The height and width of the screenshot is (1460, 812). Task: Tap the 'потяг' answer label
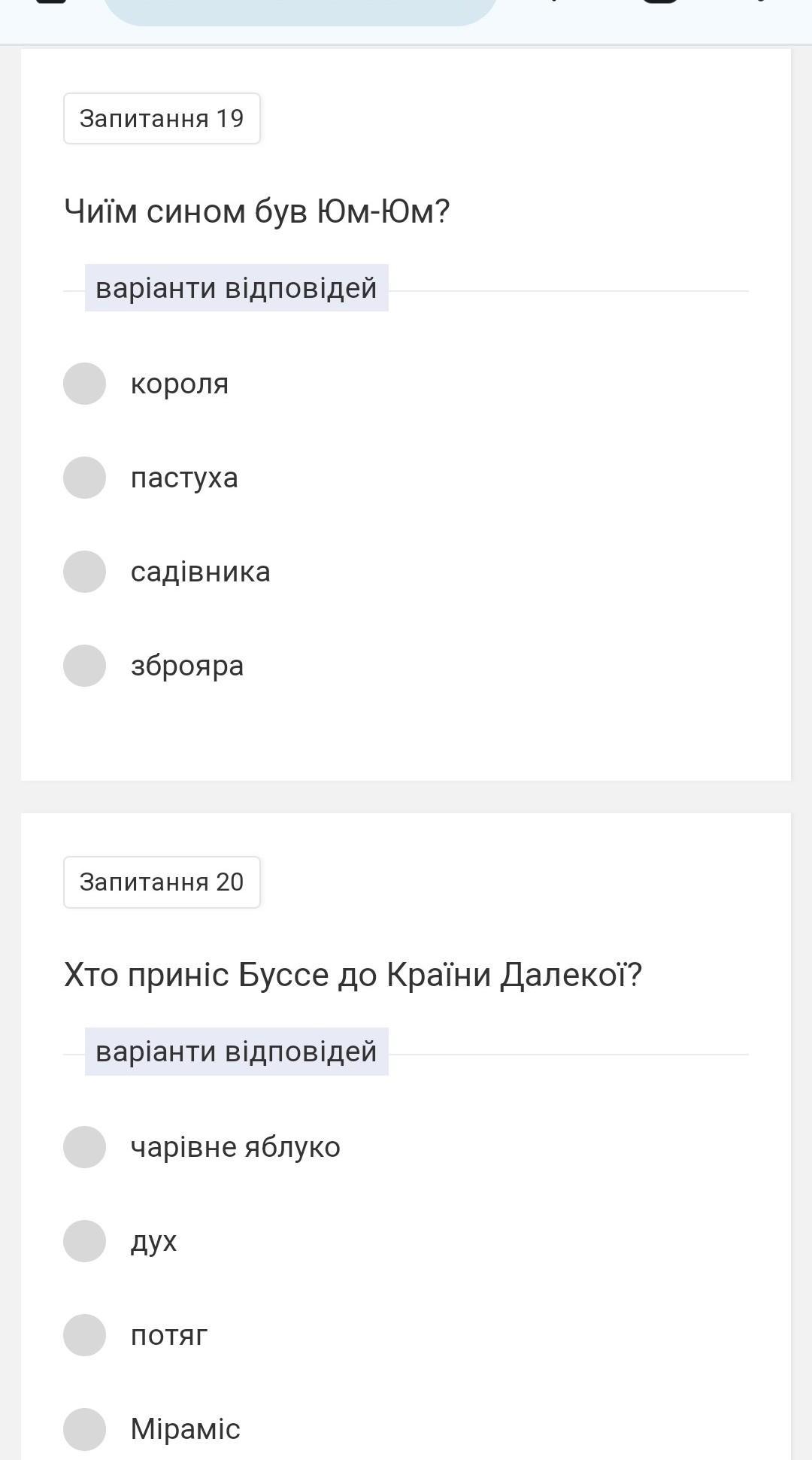[169, 1335]
